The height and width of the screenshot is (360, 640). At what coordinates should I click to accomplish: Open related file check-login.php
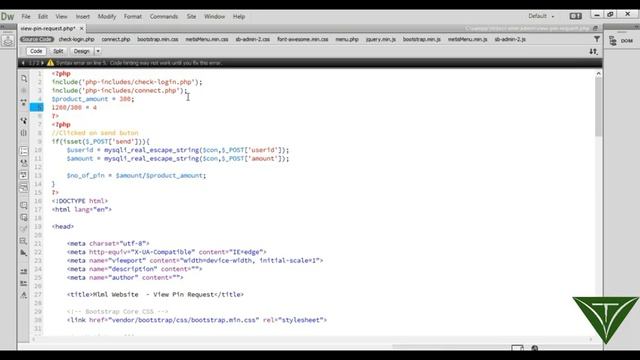76,39
